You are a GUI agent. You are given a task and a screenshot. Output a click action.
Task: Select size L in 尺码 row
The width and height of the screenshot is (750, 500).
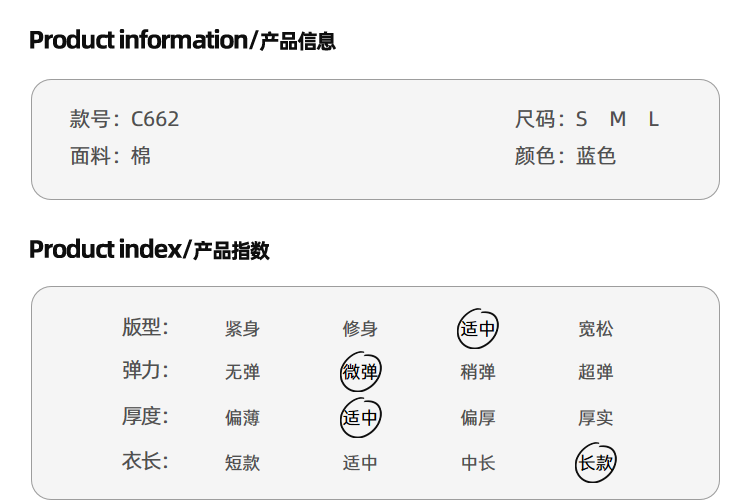pyautogui.click(x=654, y=120)
